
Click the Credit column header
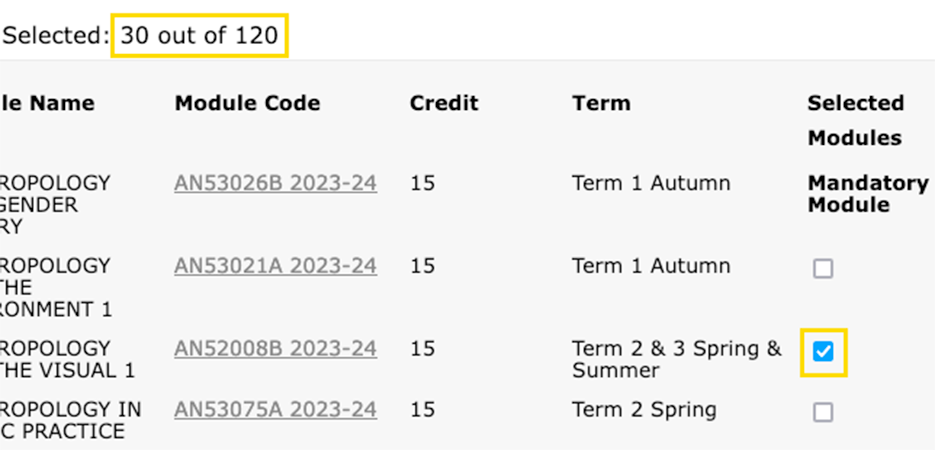pos(444,103)
